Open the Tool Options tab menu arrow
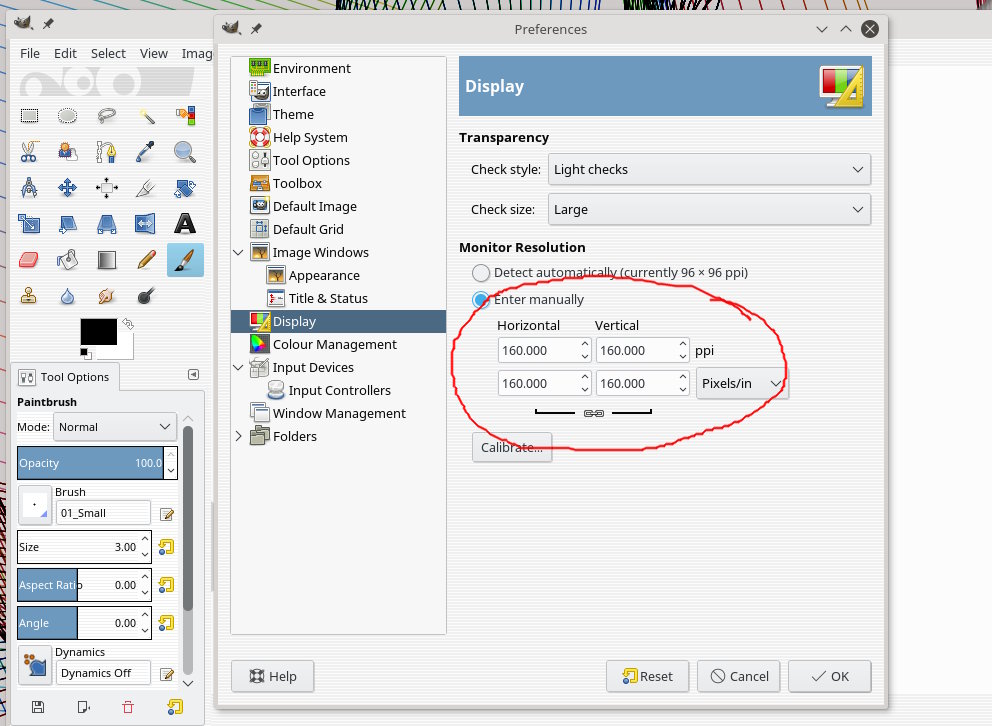 (194, 375)
